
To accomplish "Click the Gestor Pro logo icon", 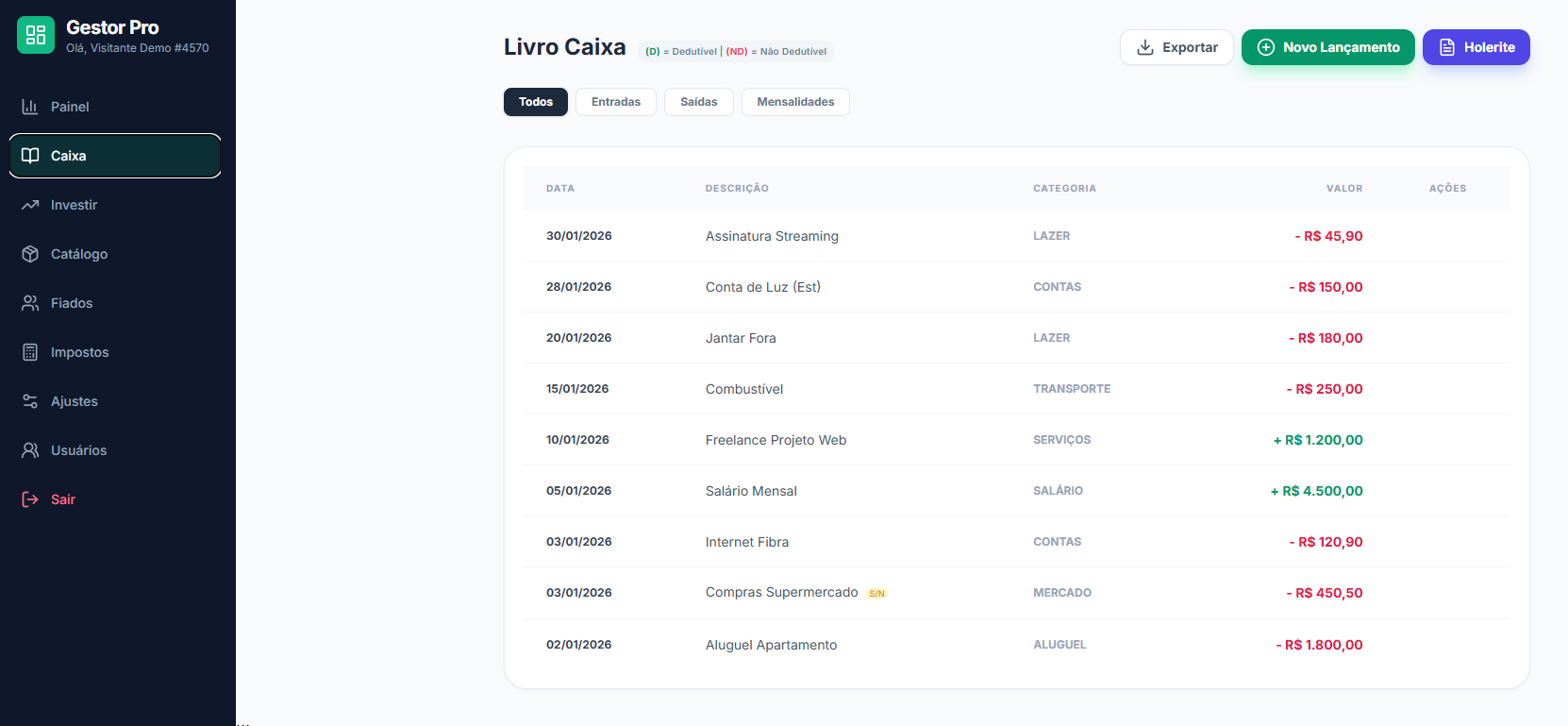I will 36,35.
